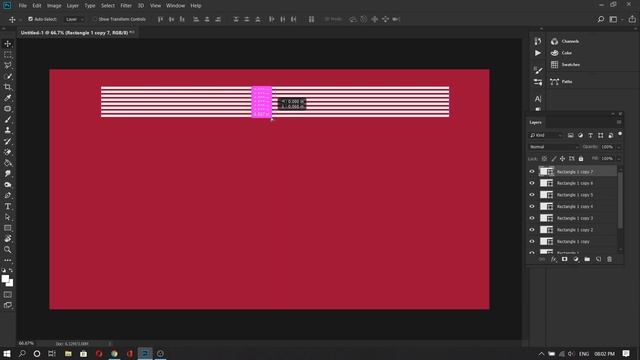This screenshot has height=360, width=640.
Task: Select the Rectangle shape tool
Action: coord(8,228)
